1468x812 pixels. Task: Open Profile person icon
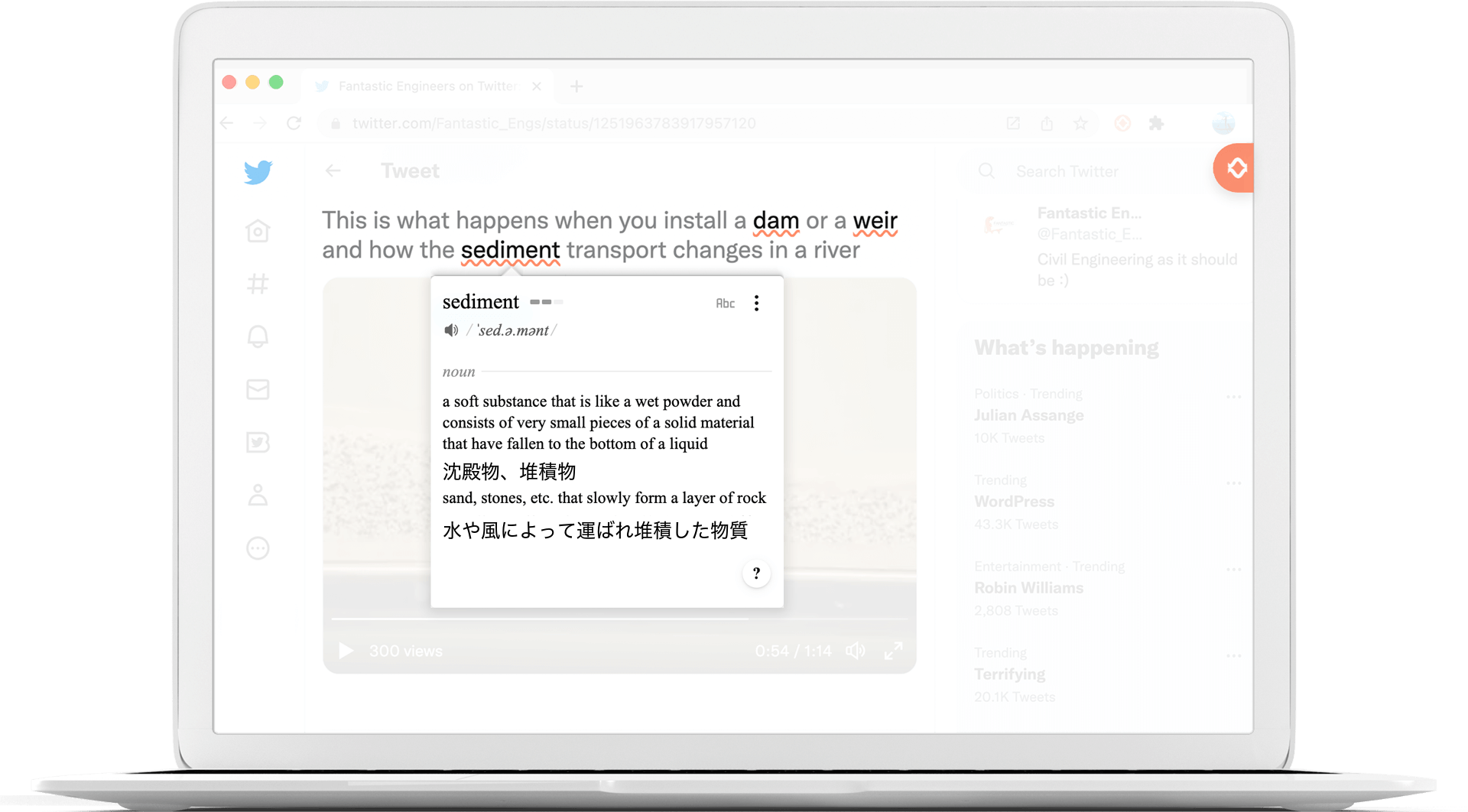[258, 495]
